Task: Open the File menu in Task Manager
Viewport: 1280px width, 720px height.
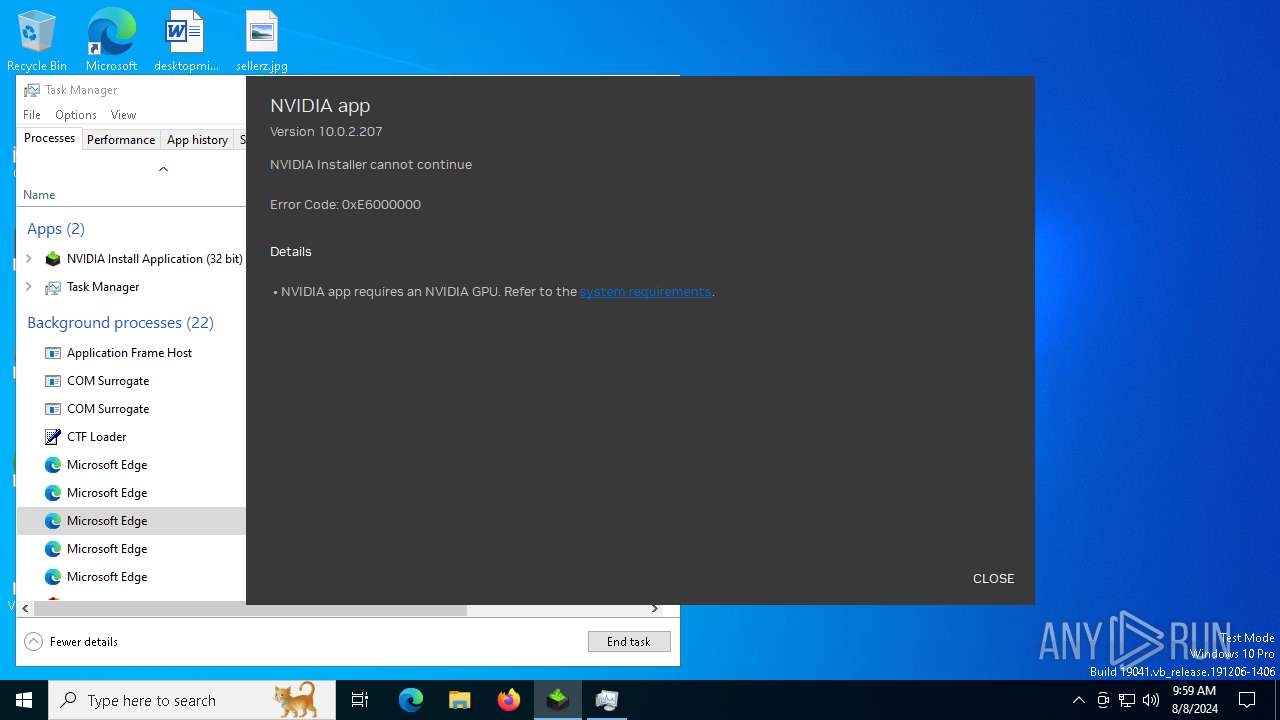Action: click(x=32, y=115)
